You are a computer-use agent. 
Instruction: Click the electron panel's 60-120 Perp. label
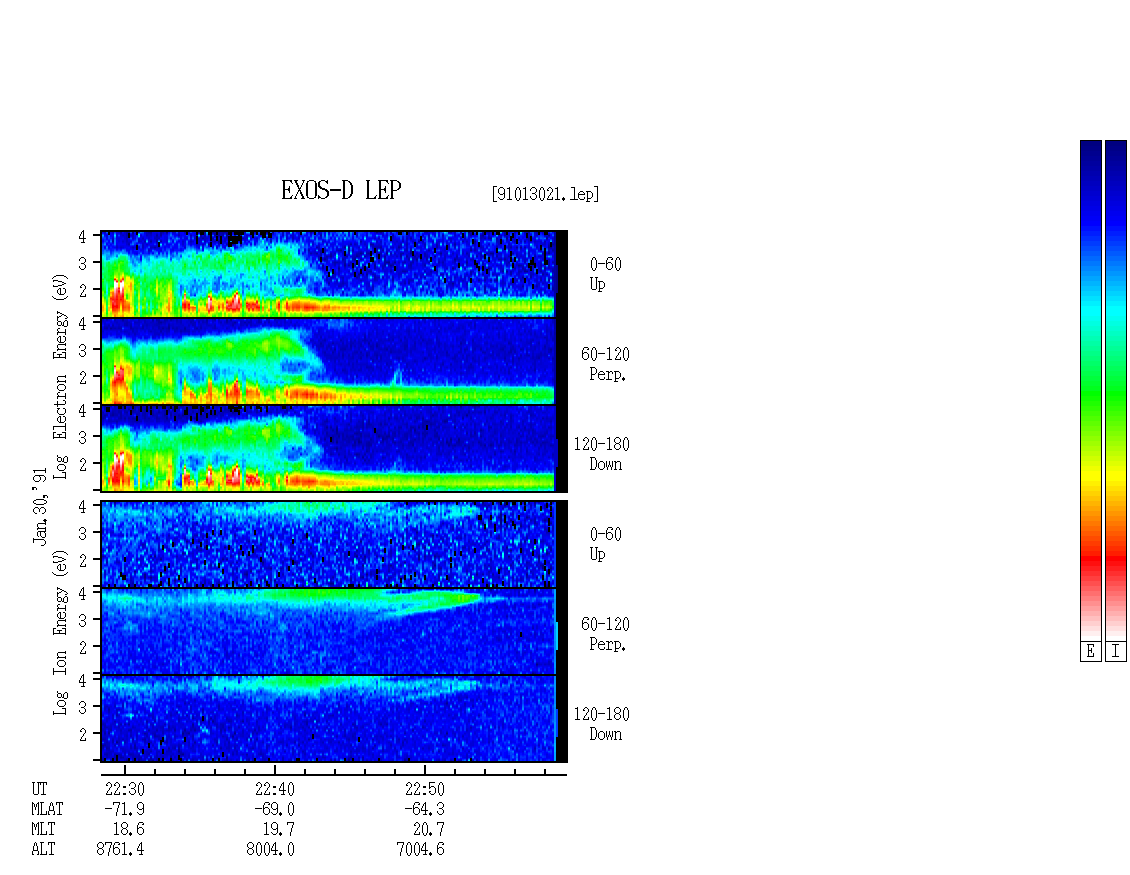[605, 364]
